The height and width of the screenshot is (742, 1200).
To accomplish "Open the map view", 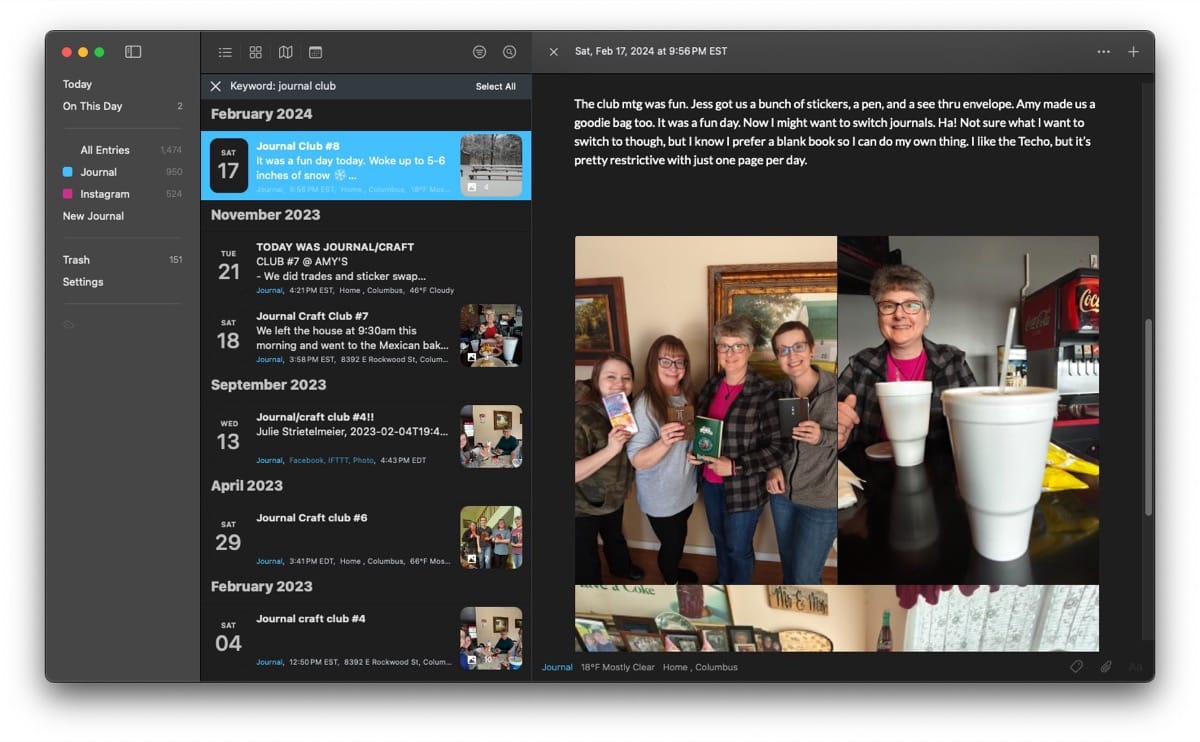I will (x=287, y=52).
